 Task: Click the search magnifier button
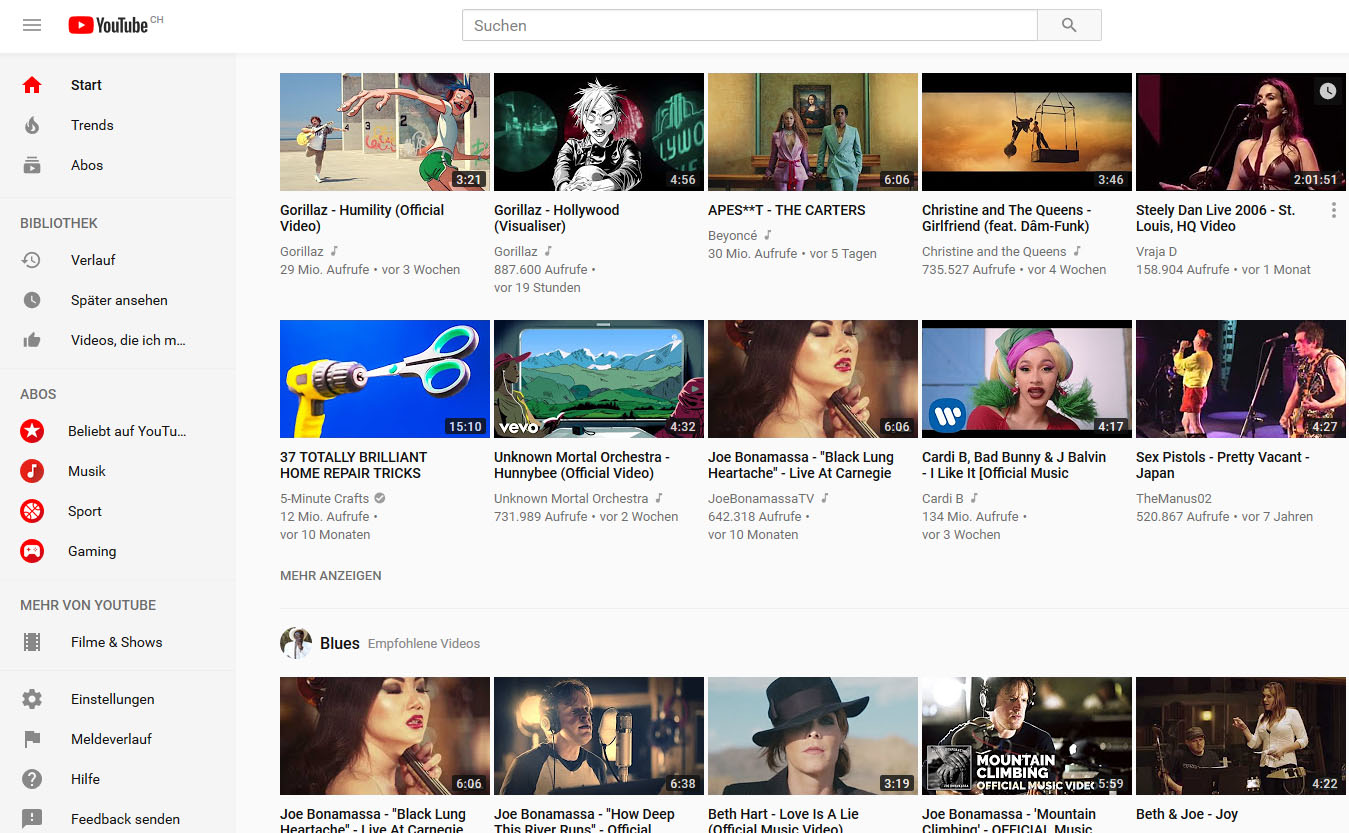(x=1069, y=25)
